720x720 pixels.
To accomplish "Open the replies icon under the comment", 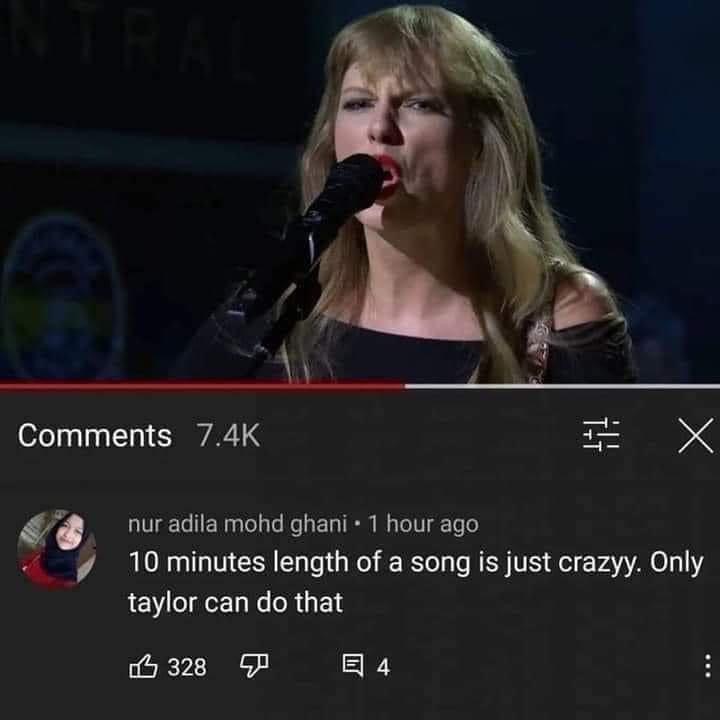I will coord(351,666).
